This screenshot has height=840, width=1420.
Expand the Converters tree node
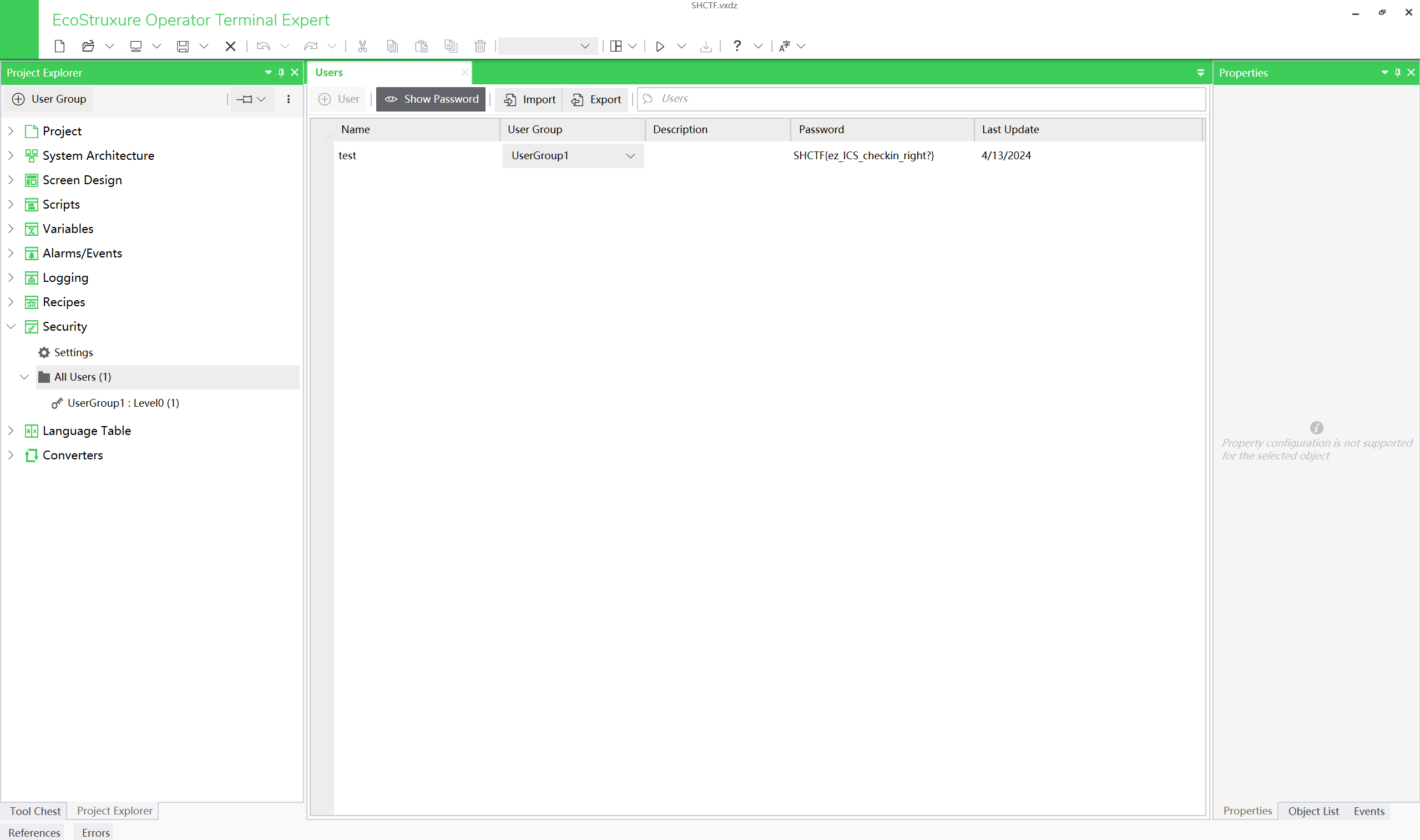point(11,454)
